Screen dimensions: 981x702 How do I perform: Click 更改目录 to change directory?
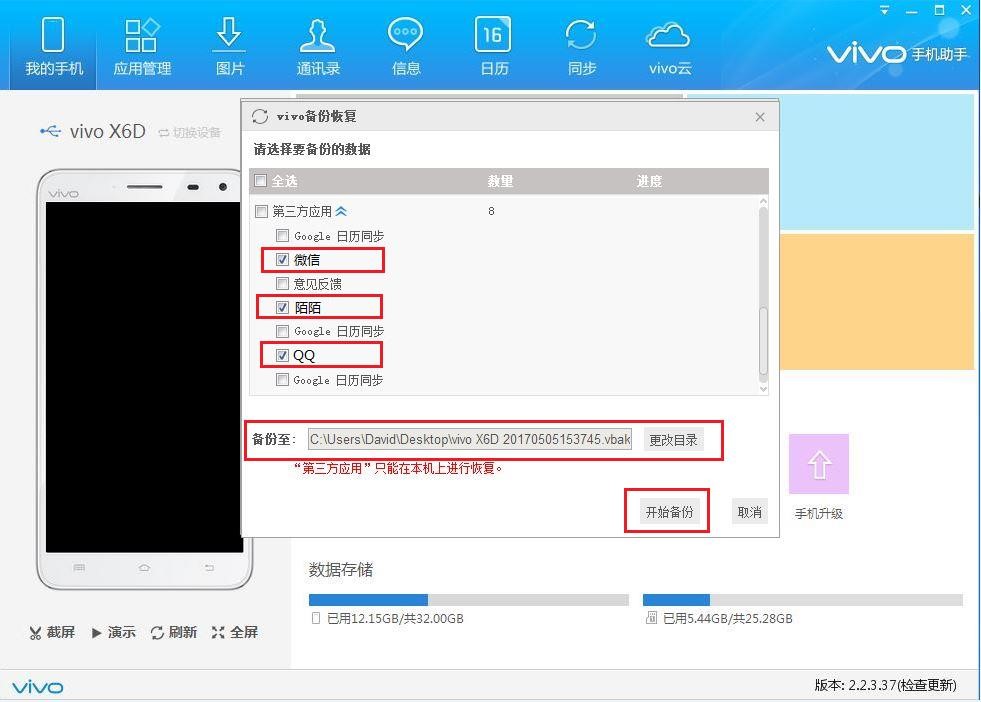pyautogui.click(x=673, y=440)
